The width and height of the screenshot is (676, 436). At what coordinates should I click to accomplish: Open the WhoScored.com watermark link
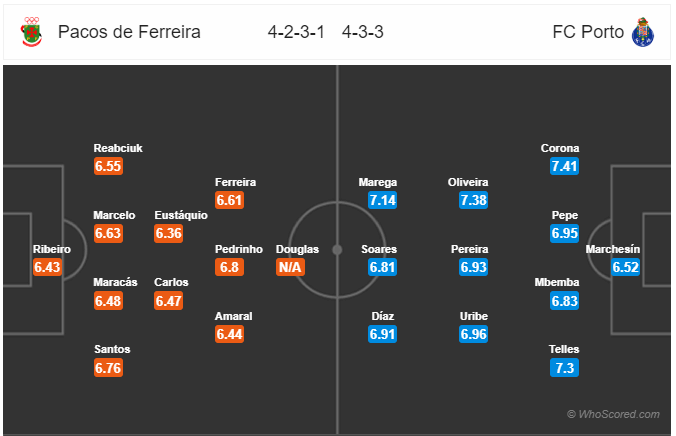(613, 414)
